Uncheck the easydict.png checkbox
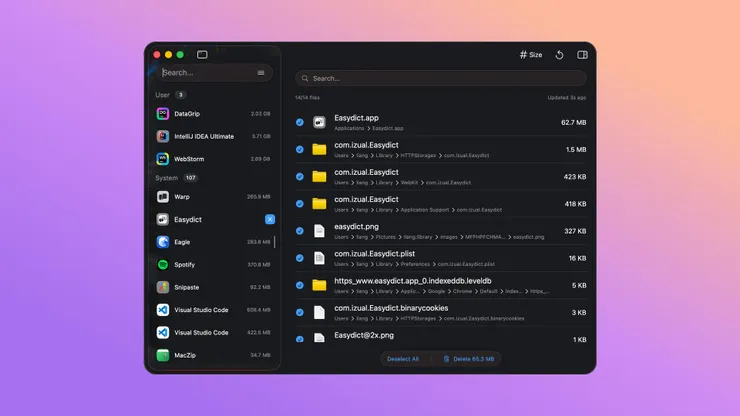The height and width of the screenshot is (416, 740). click(x=300, y=231)
